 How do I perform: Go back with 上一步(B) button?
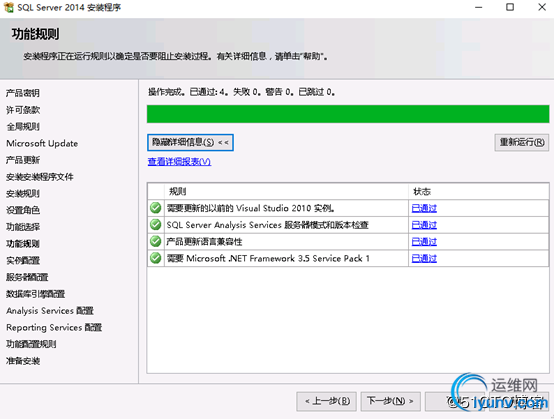pos(326,401)
